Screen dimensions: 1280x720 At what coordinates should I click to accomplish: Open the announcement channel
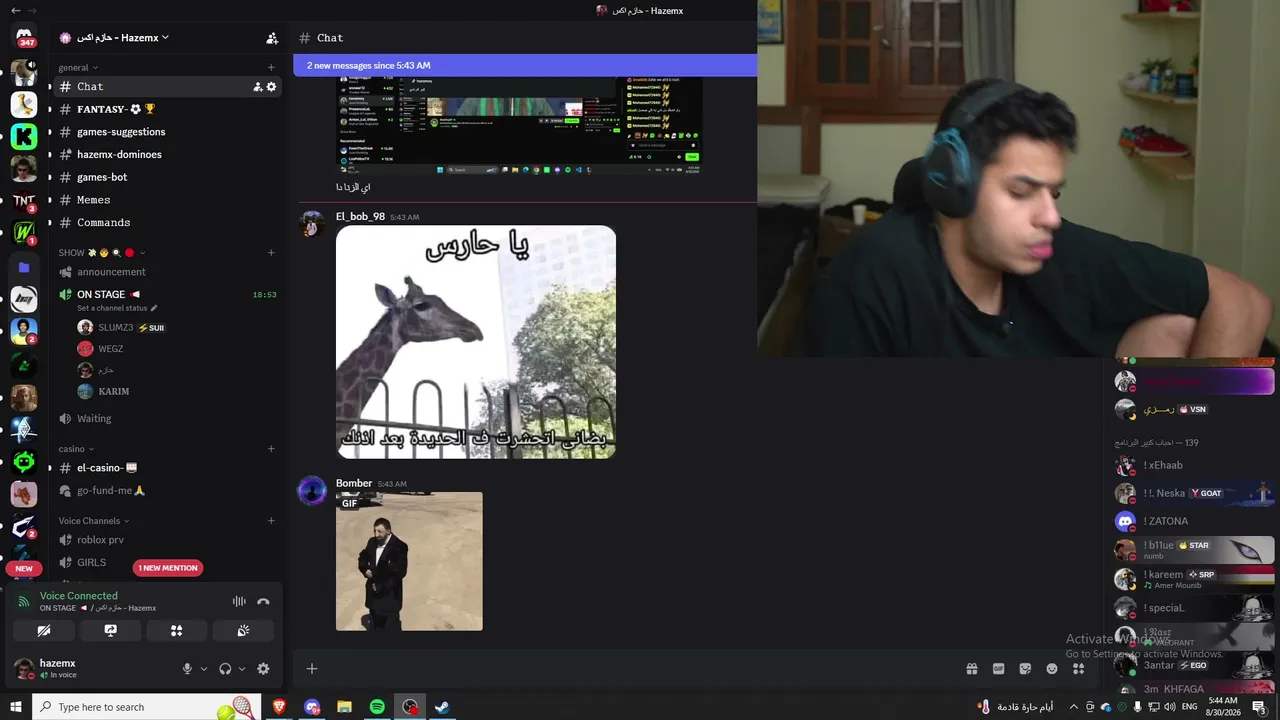(x=166, y=272)
